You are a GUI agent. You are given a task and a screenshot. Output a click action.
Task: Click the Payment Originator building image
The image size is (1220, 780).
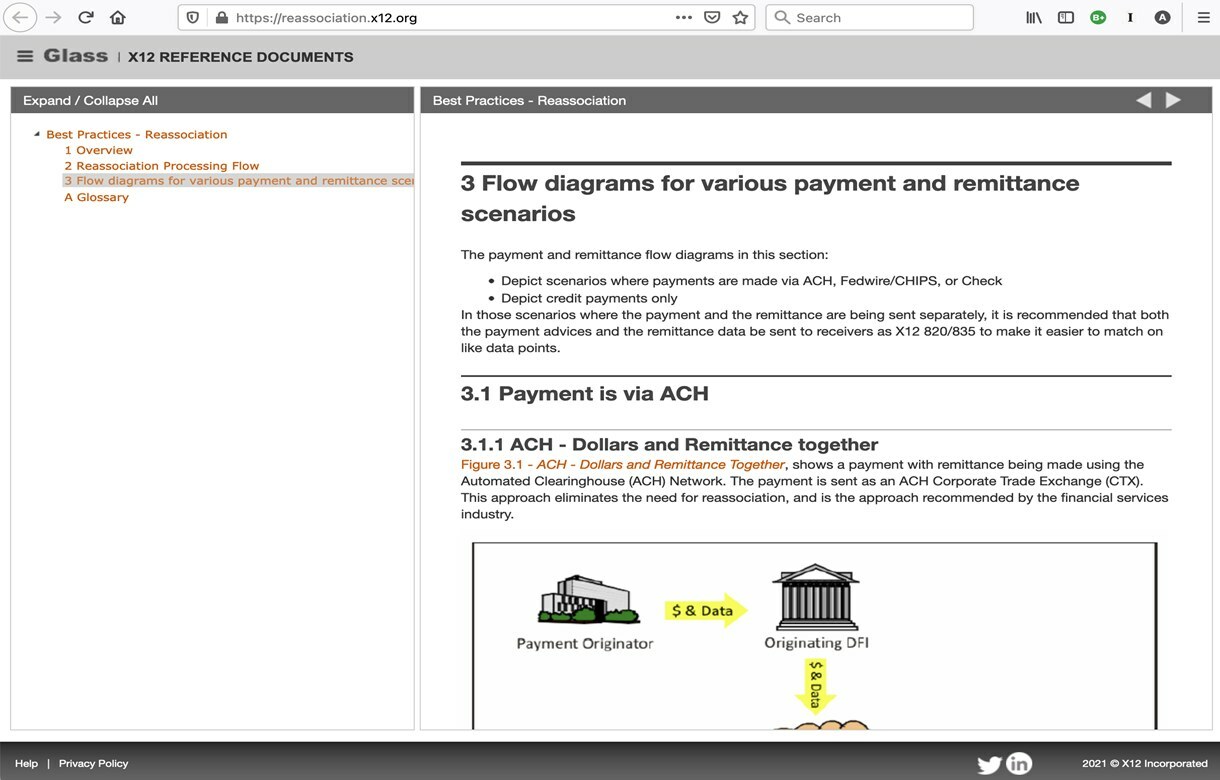[x=589, y=599]
